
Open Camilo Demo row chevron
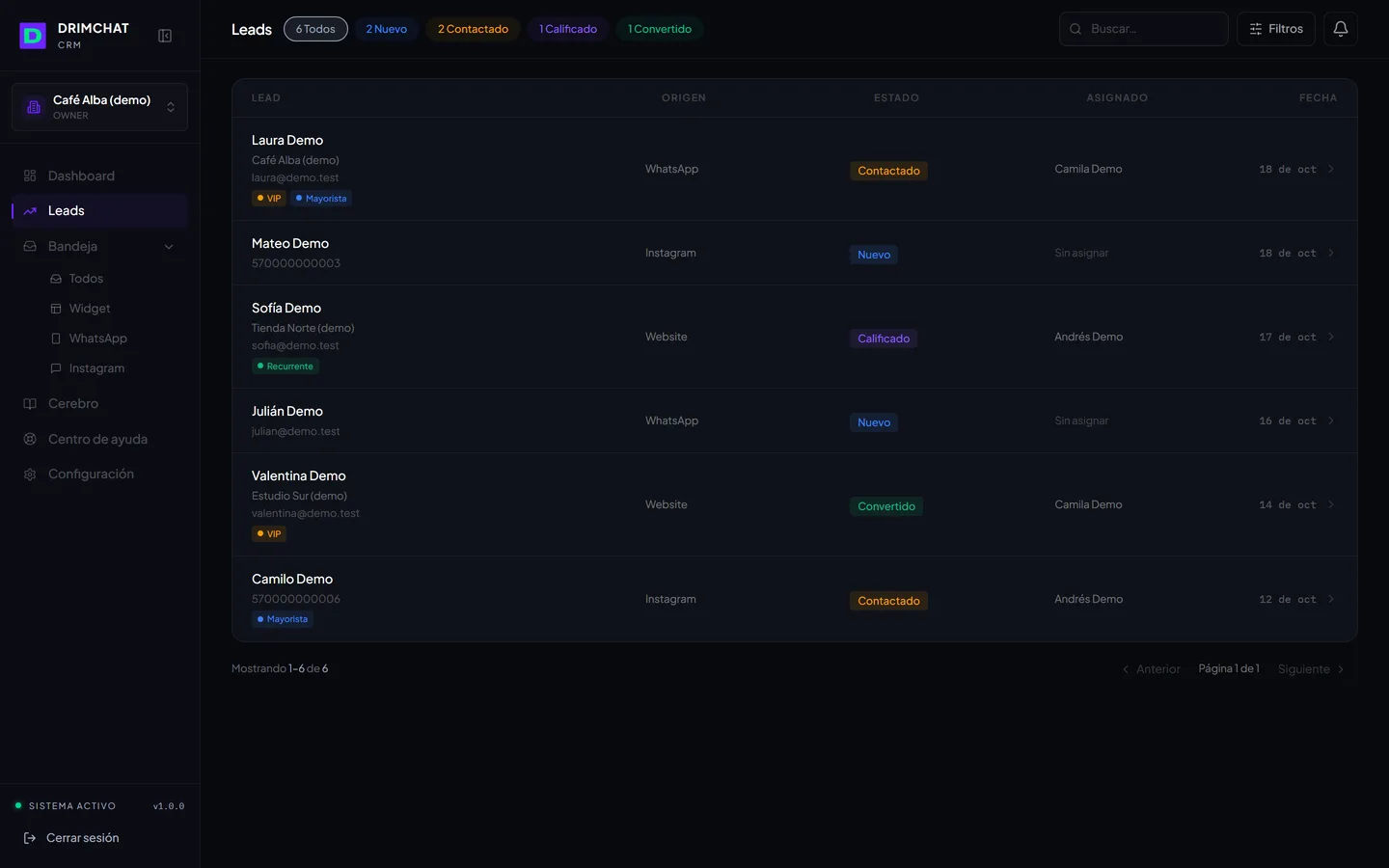pyautogui.click(x=1331, y=599)
